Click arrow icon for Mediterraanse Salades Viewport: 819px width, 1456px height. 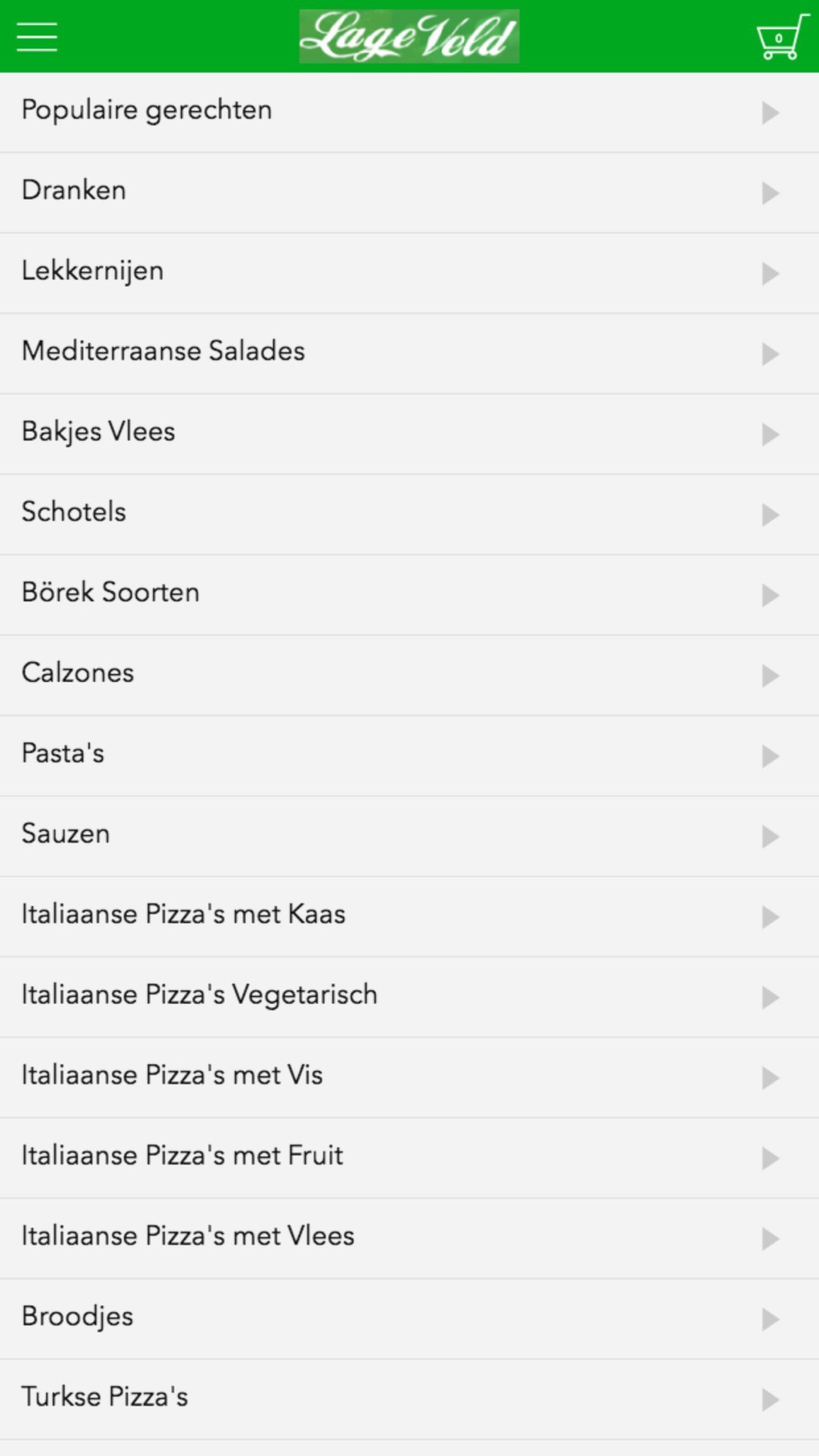click(770, 354)
